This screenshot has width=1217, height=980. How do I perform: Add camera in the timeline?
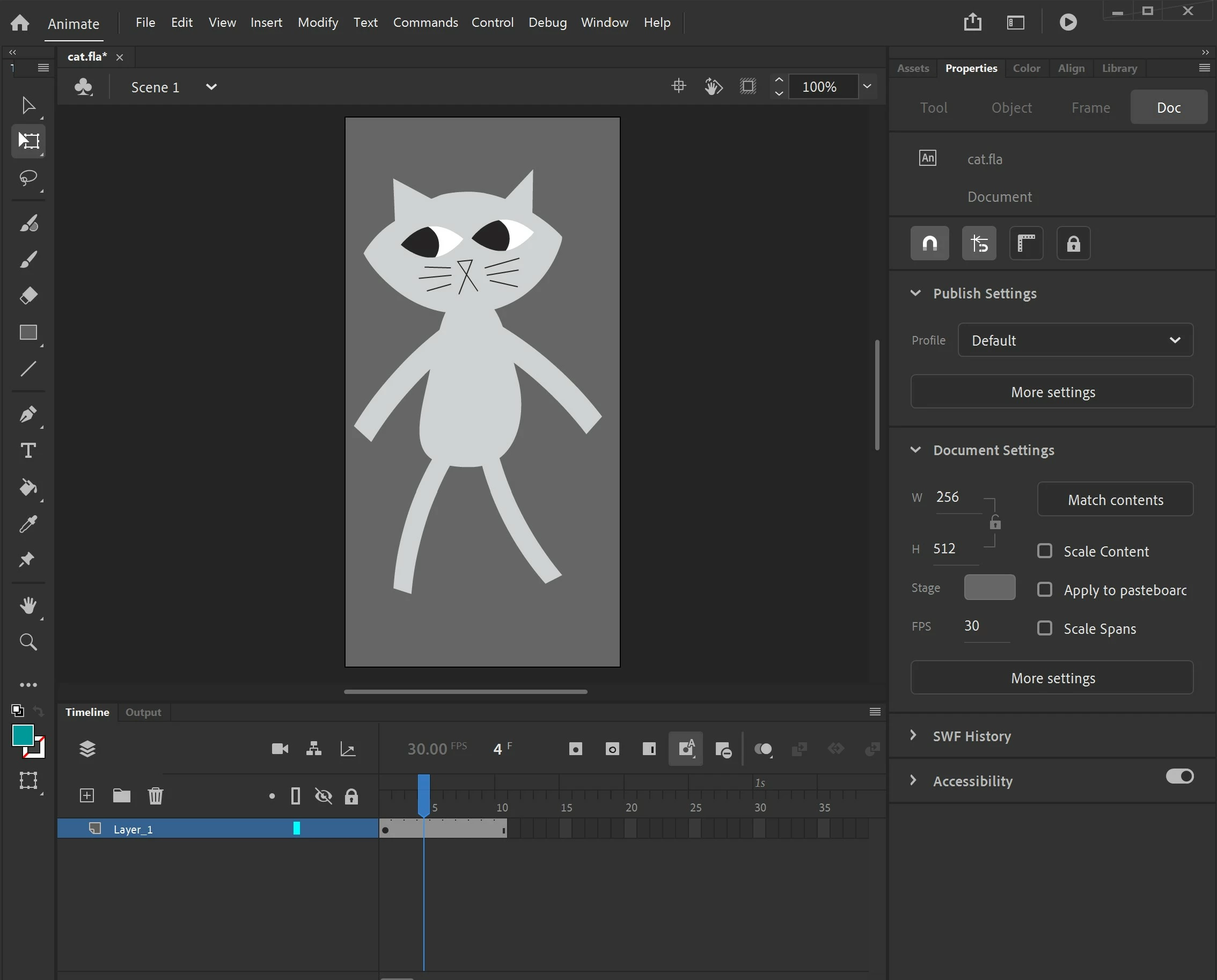point(280,749)
